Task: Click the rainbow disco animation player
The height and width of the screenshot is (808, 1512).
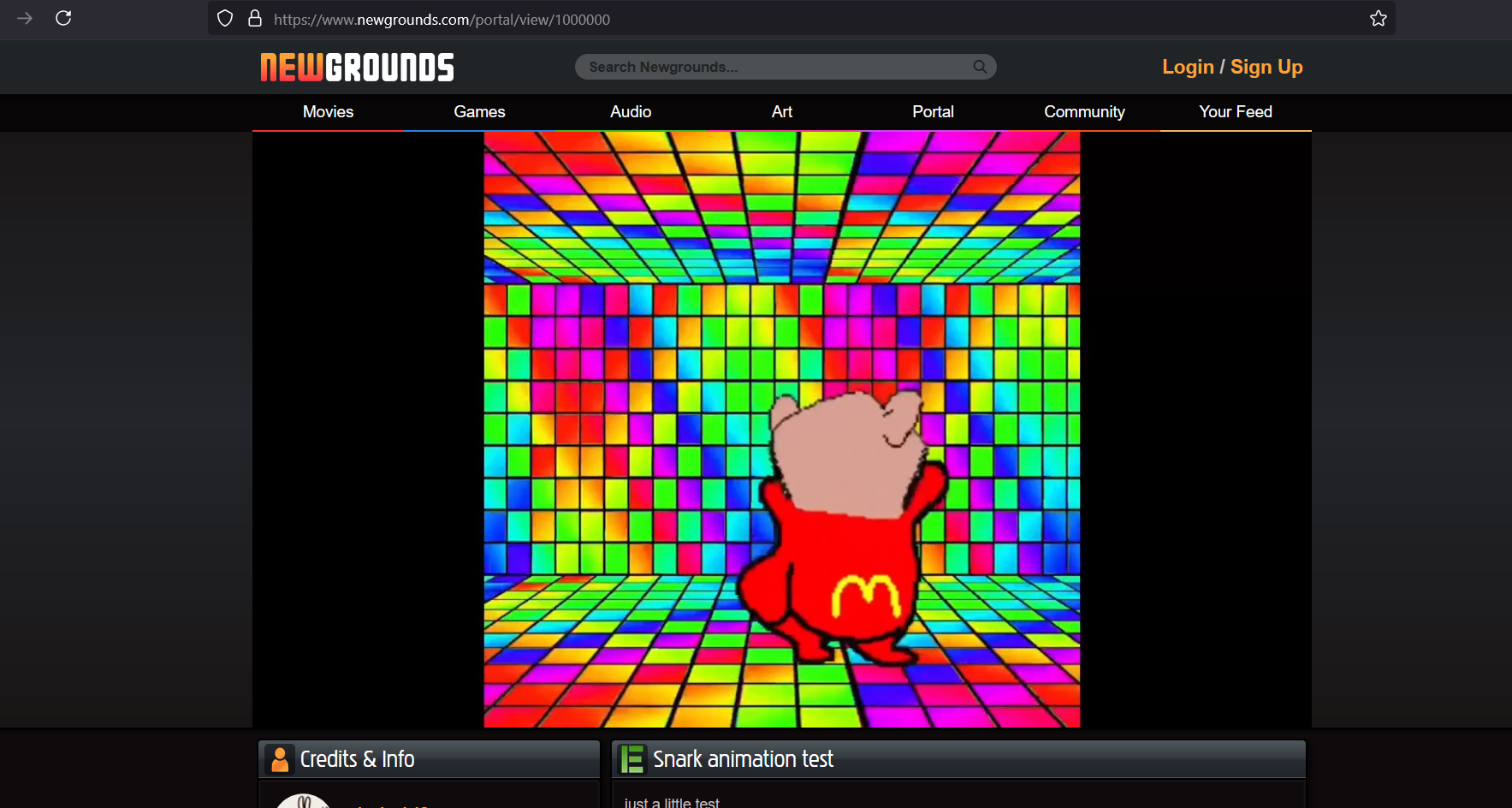Action: [x=781, y=429]
